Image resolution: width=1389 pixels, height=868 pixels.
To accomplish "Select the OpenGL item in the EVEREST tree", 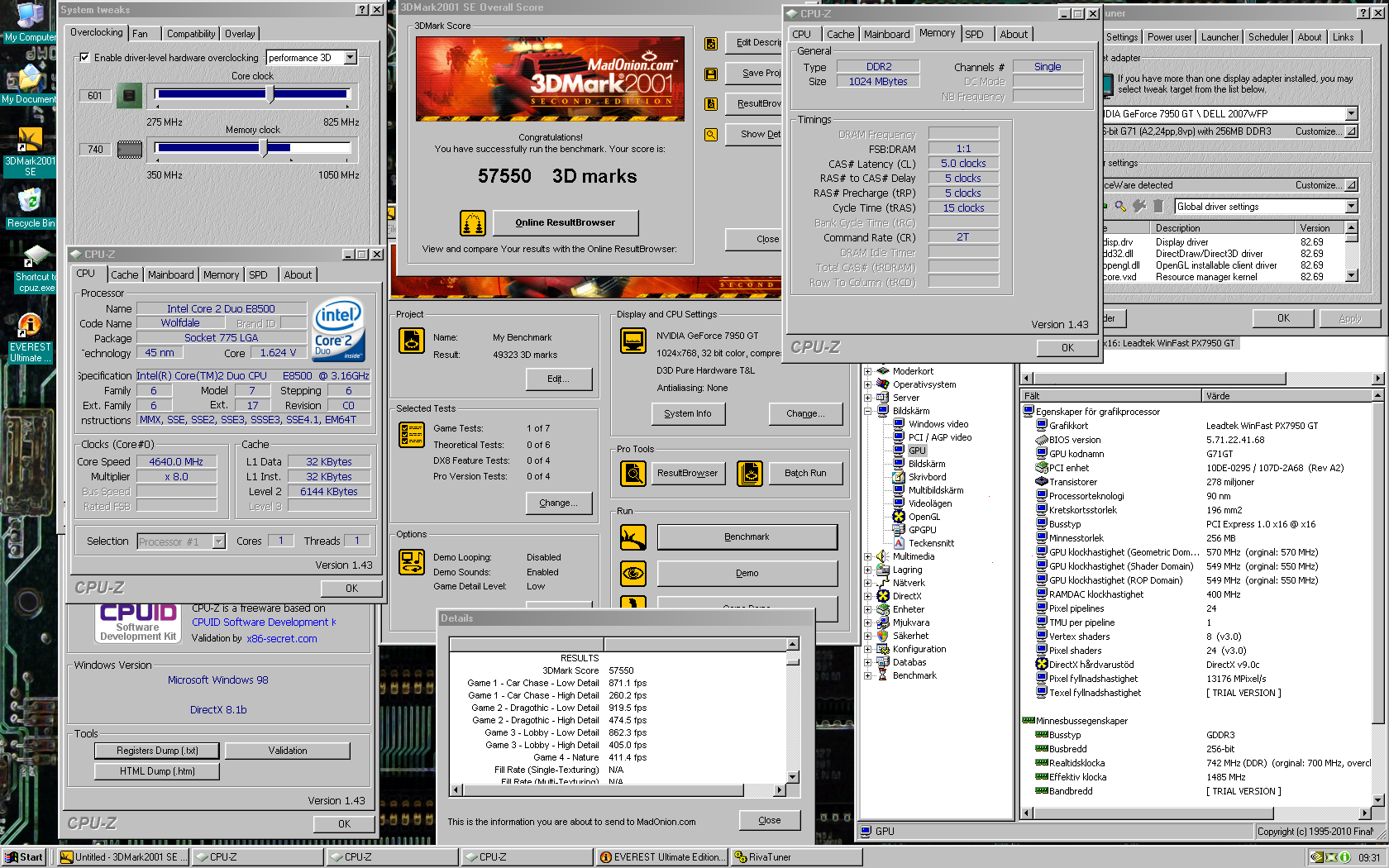I will point(924,517).
